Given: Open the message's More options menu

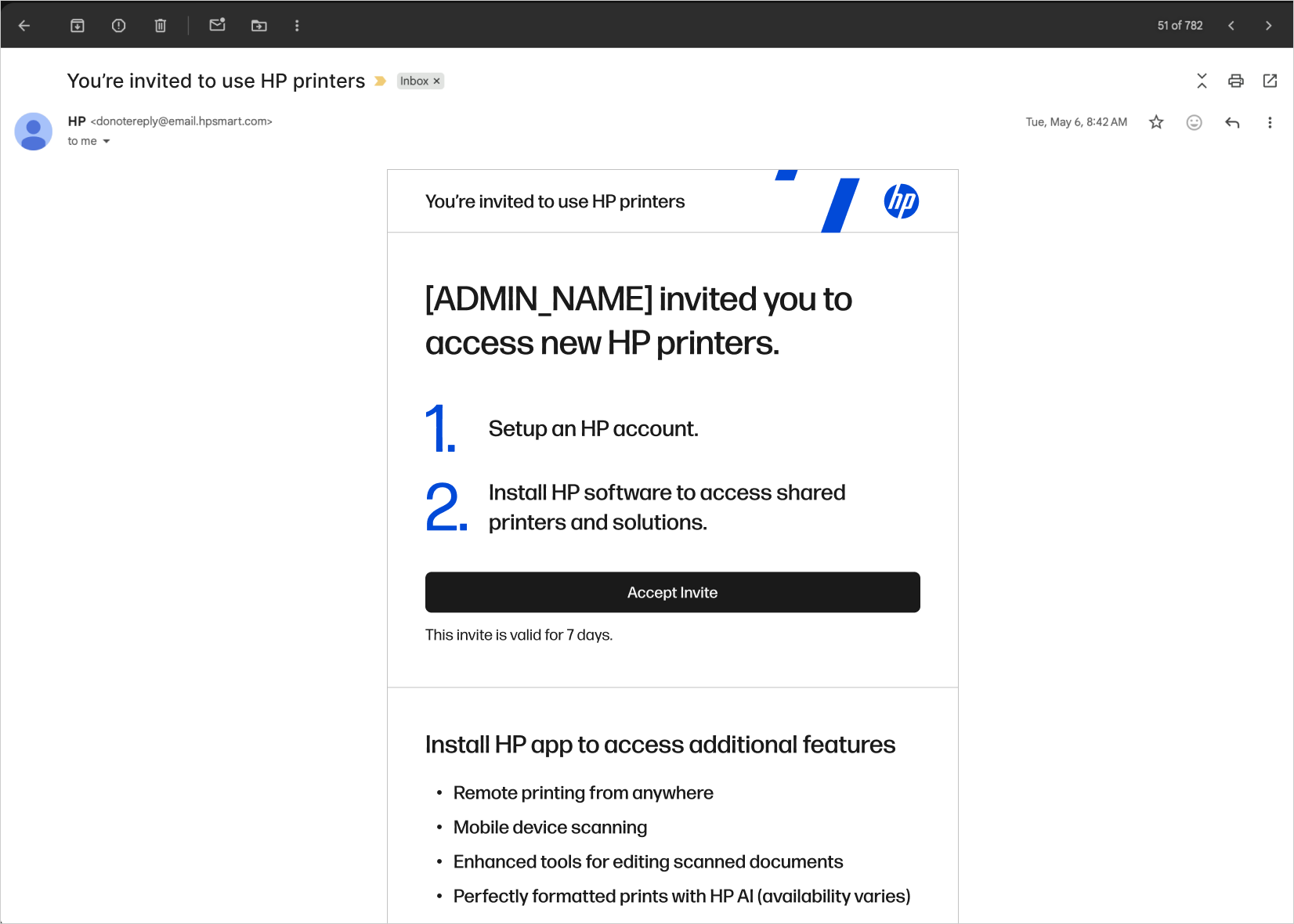Looking at the screenshot, I should click(x=1270, y=122).
